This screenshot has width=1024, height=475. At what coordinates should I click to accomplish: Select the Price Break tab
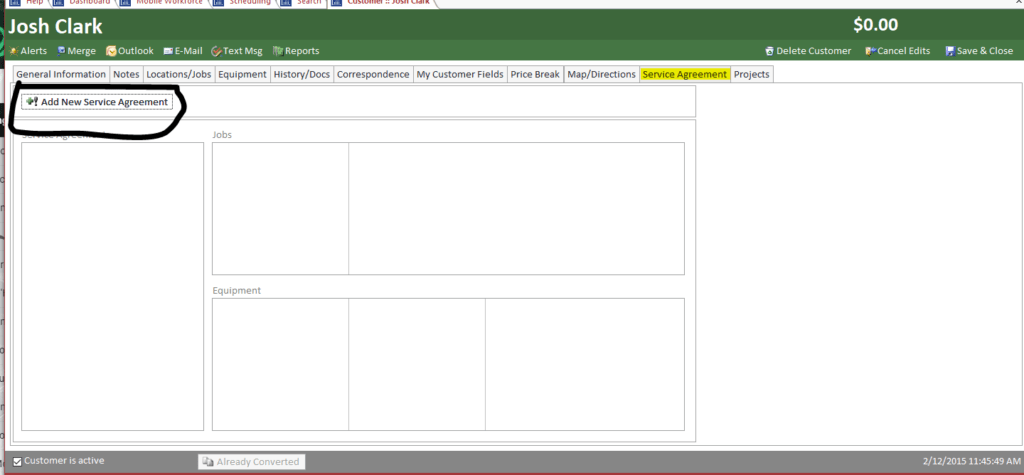coord(535,74)
